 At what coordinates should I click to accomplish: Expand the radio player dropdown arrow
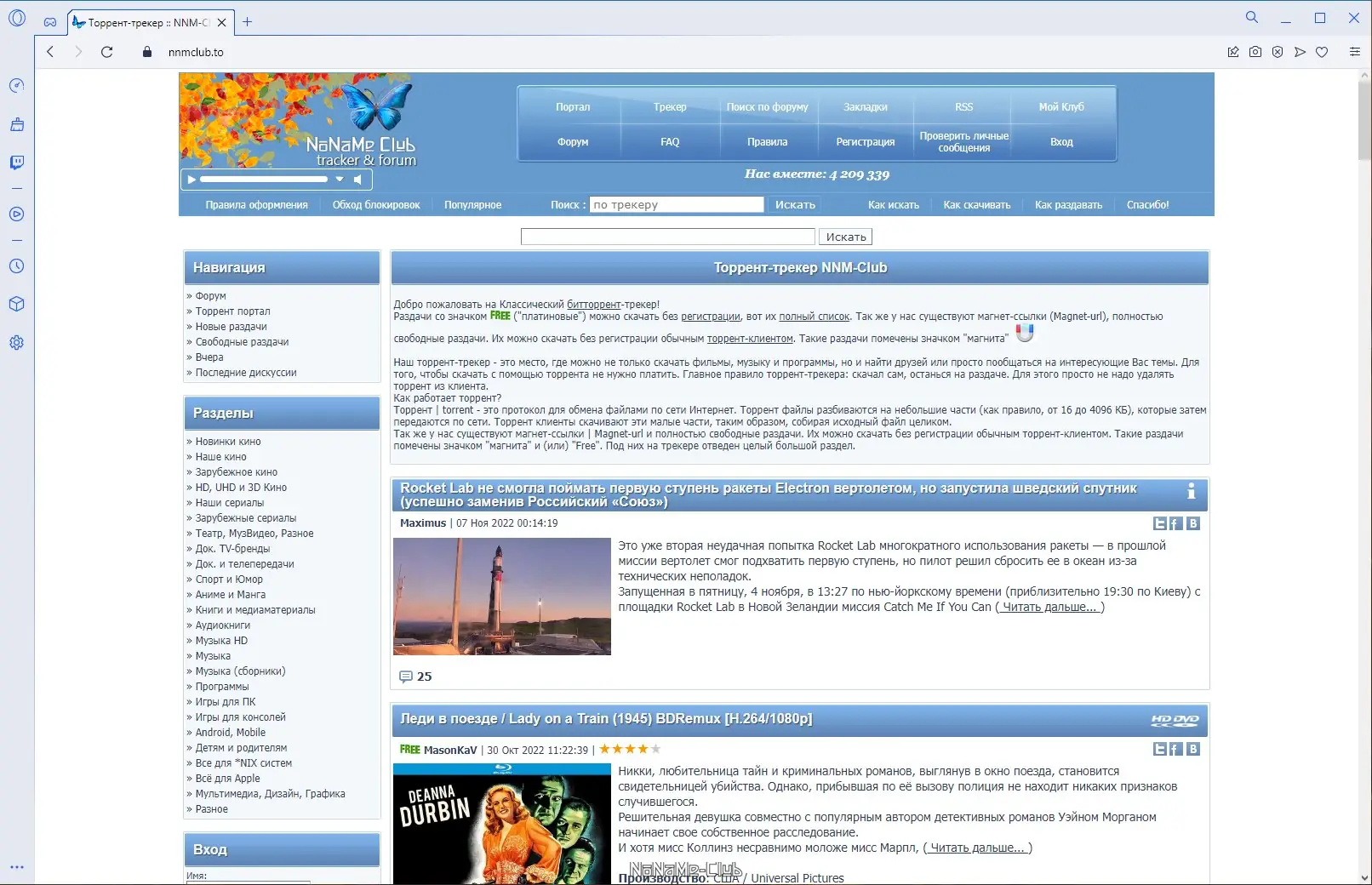(x=340, y=180)
